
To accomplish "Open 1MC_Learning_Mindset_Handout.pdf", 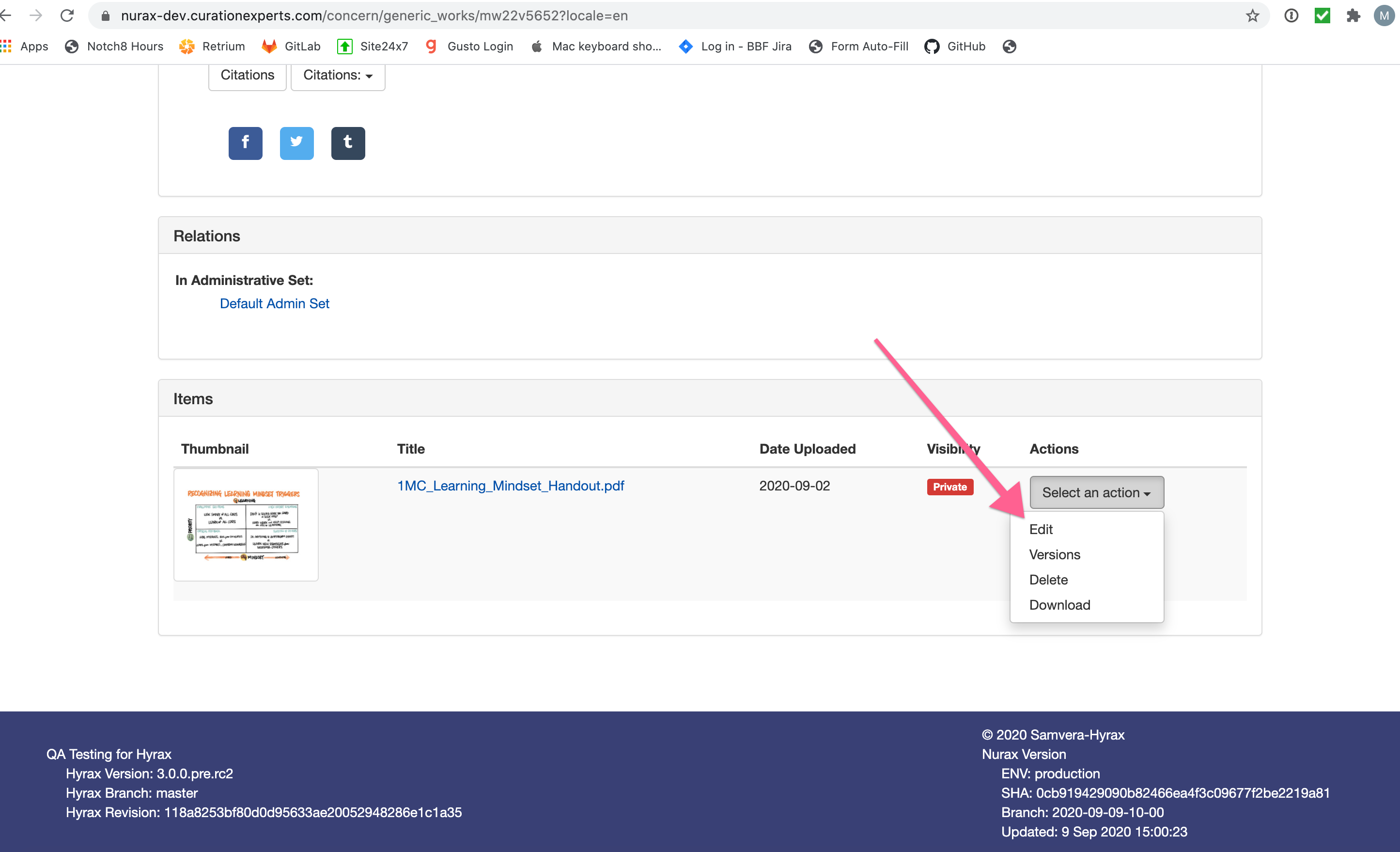I will point(510,486).
